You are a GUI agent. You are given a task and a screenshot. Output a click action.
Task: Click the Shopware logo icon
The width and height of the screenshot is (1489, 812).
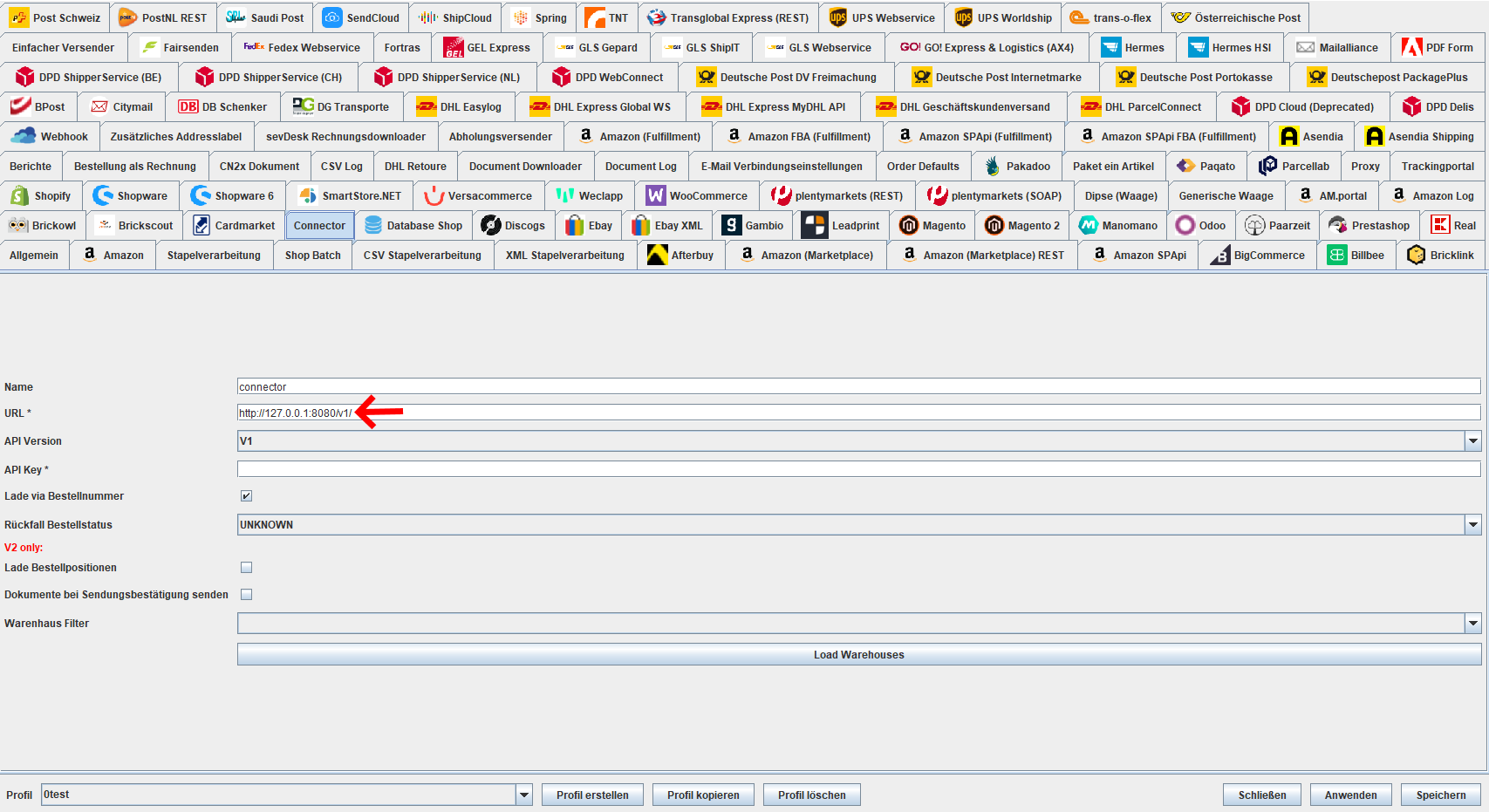pos(103,195)
